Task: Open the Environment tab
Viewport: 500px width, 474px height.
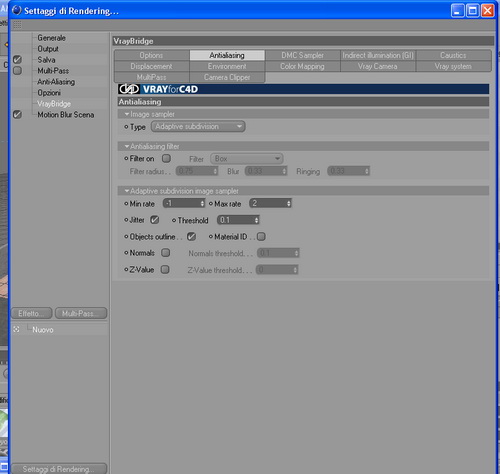Action: pos(227,66)
